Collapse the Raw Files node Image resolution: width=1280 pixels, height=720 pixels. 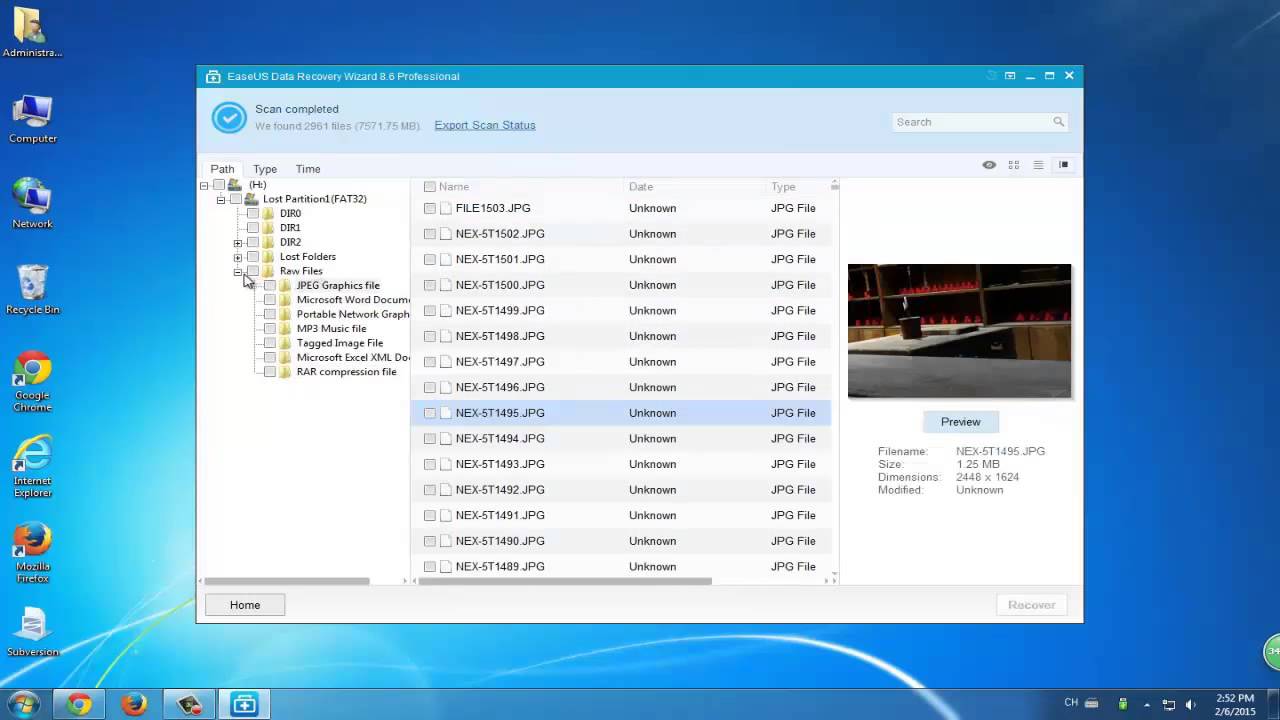pyautogui.click(x=238, y=272)
